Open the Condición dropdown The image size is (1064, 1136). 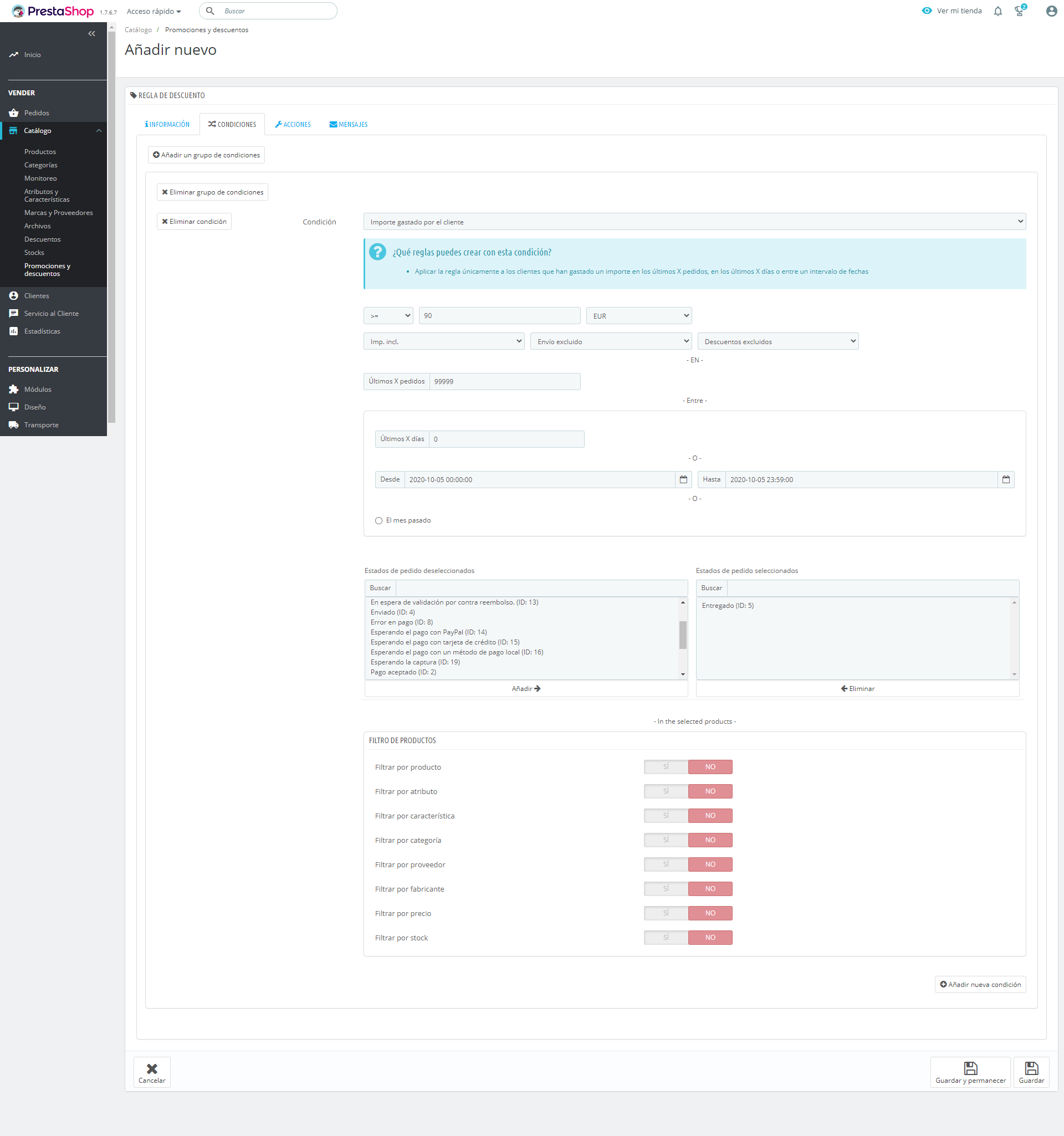(x=694, y=222)
